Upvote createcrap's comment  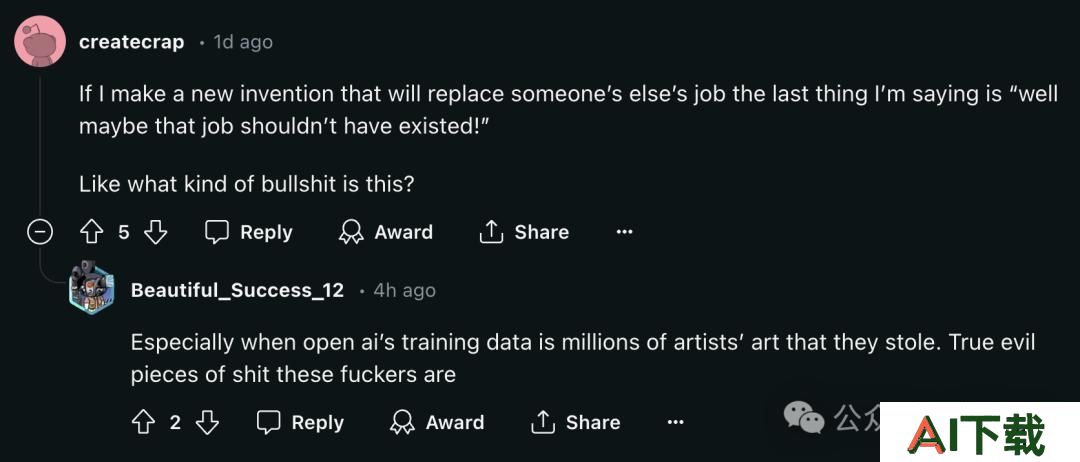pos(91,233)
